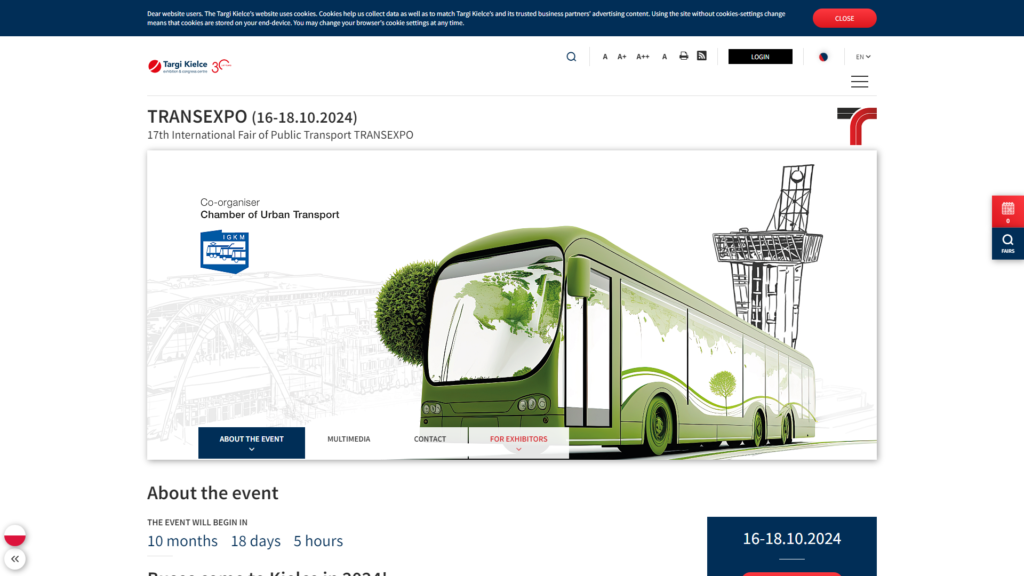Increase the font size with A+

click(622, 57)
